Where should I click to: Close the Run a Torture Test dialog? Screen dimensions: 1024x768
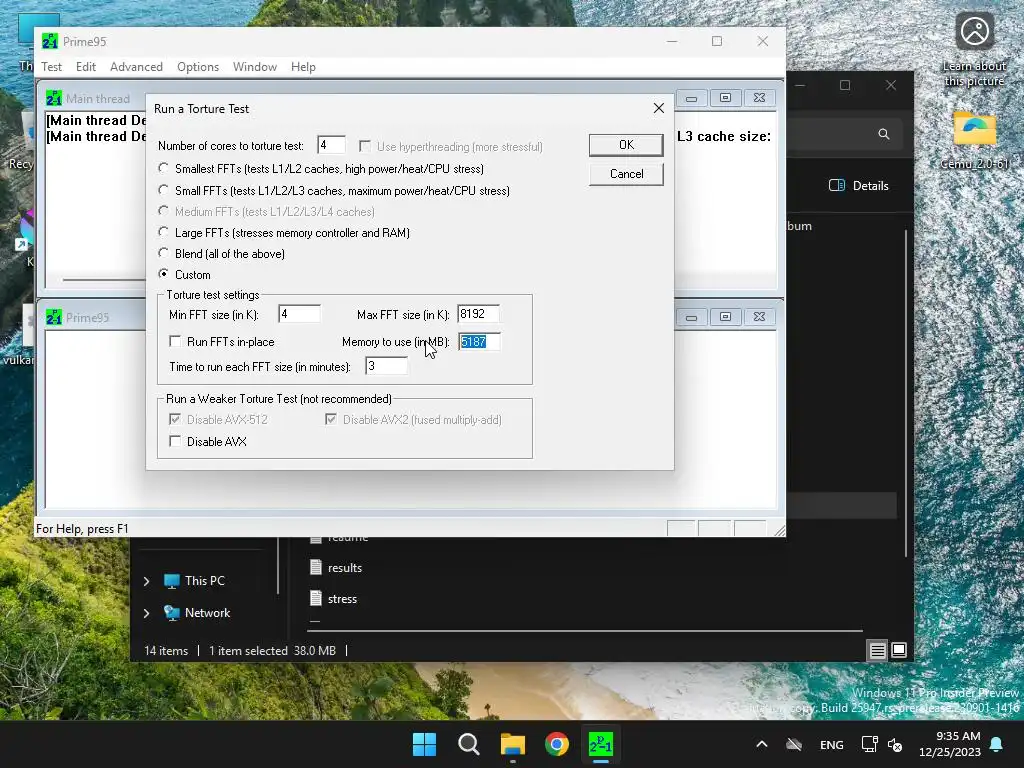click(x=658, y=108)
